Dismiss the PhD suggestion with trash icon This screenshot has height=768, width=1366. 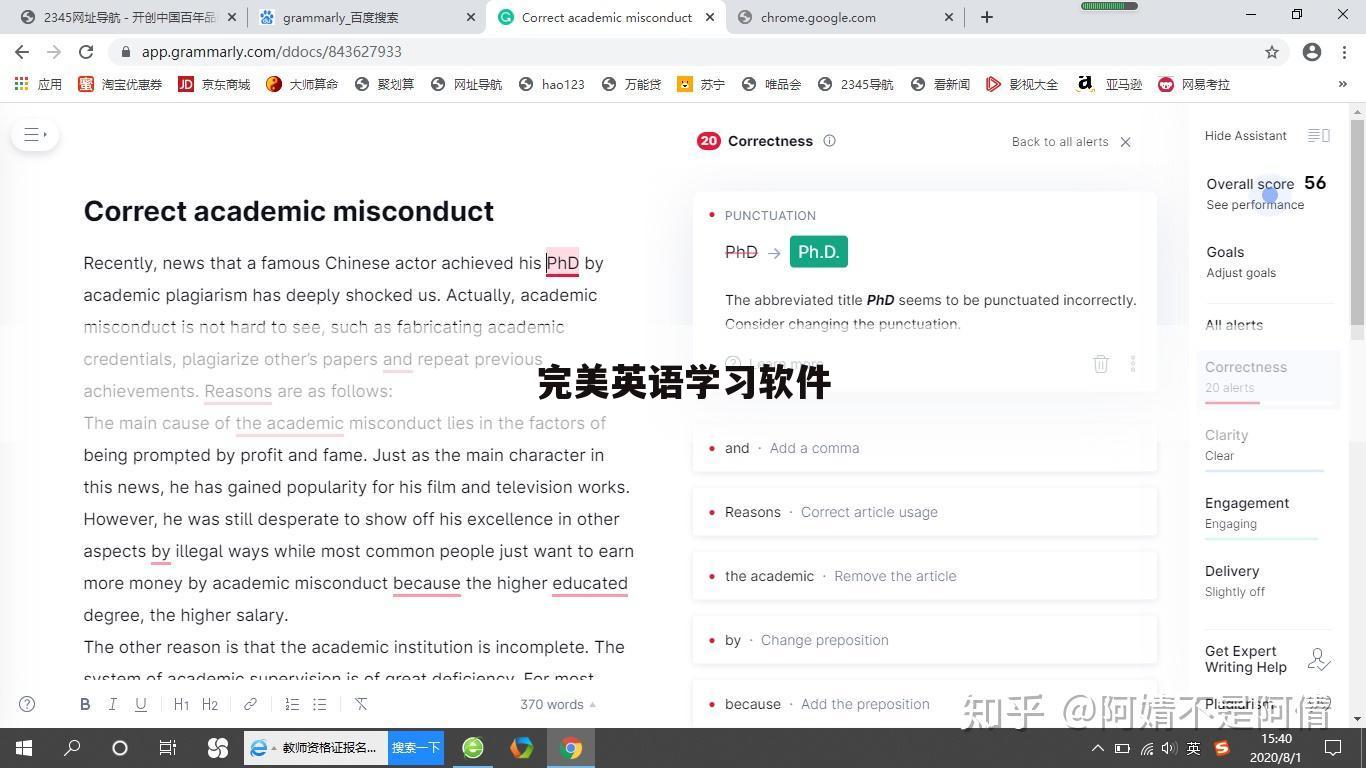(1101, 364)
